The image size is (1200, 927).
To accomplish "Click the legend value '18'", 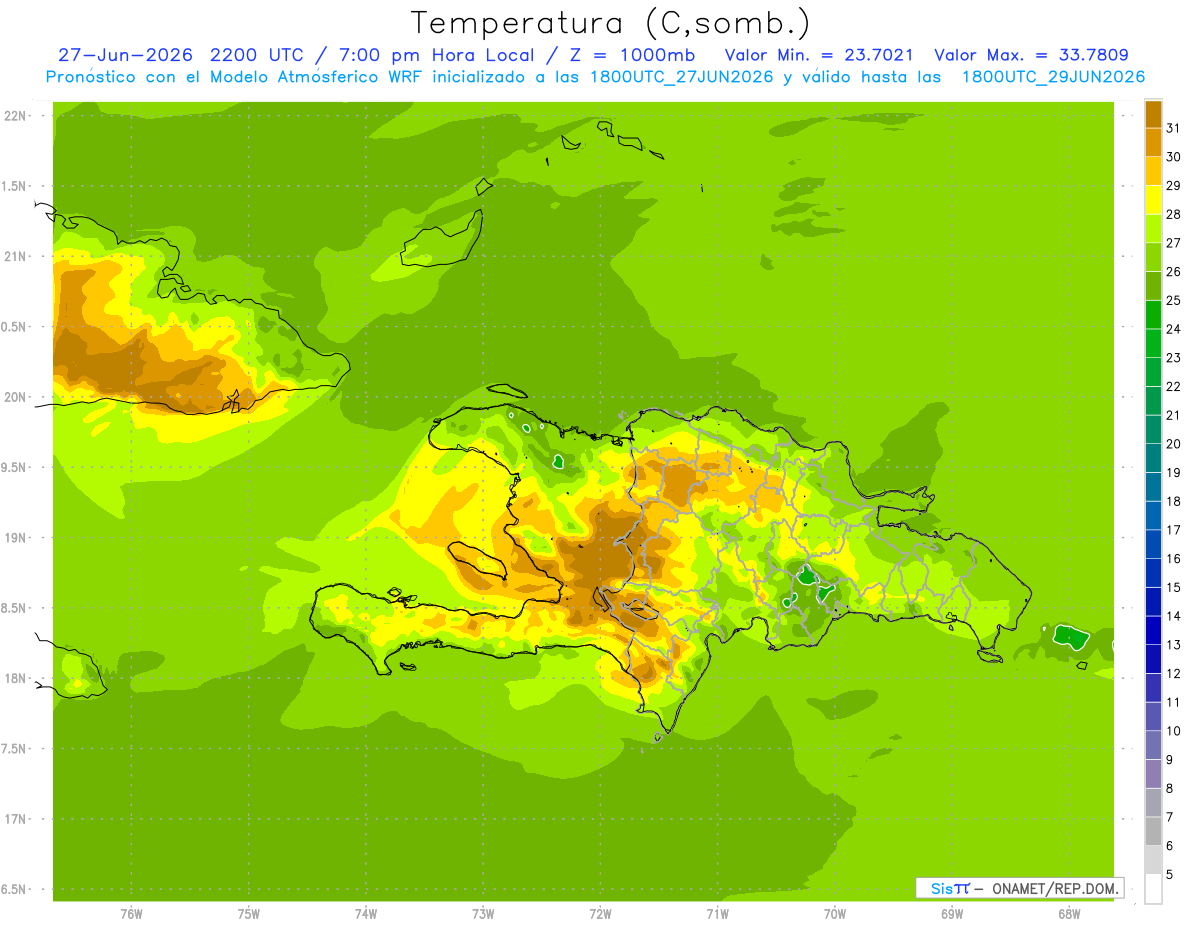I will [1174, 501].
